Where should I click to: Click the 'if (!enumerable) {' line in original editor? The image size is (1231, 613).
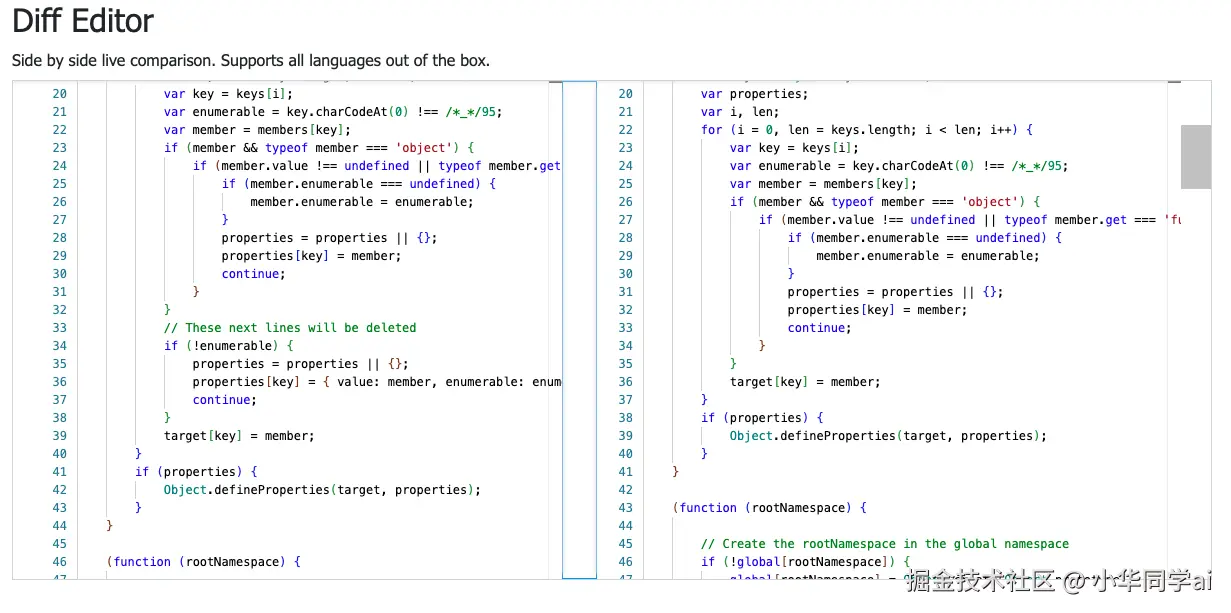click(229, 346)
